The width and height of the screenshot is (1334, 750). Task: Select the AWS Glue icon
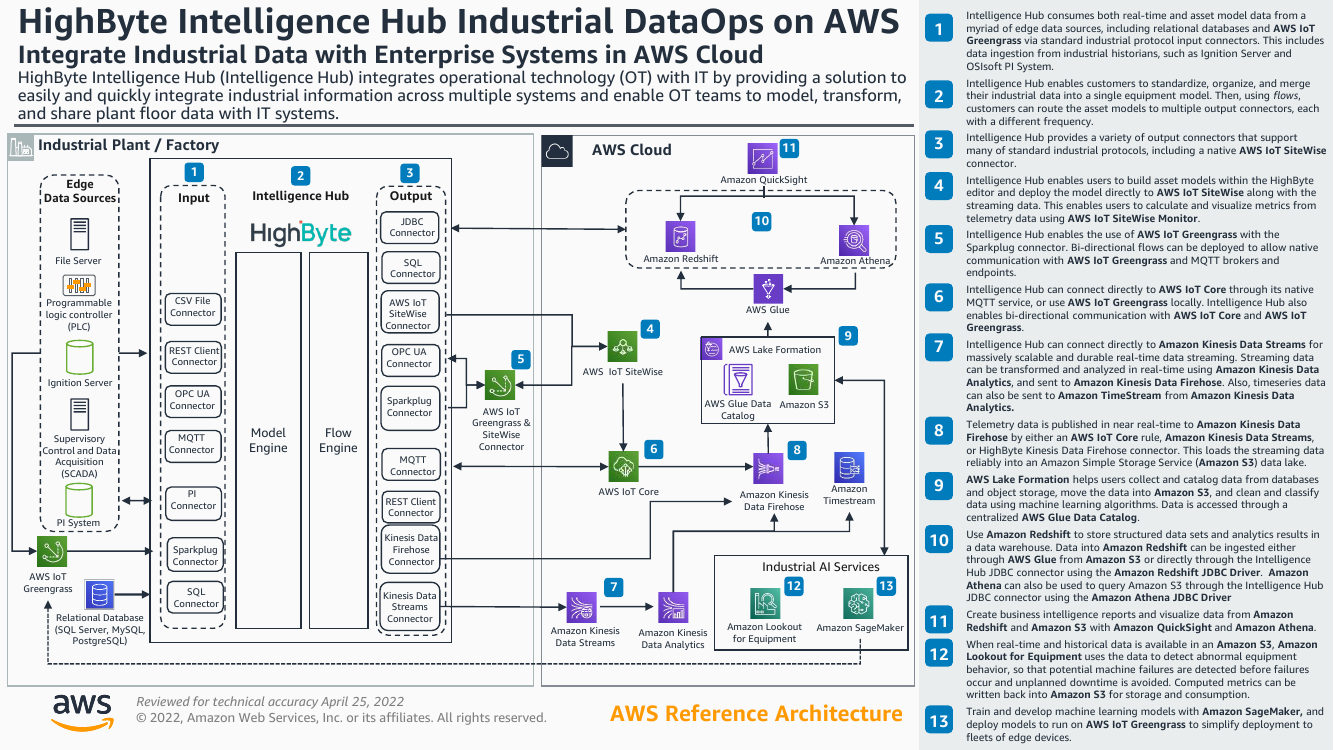pos(768,289)
